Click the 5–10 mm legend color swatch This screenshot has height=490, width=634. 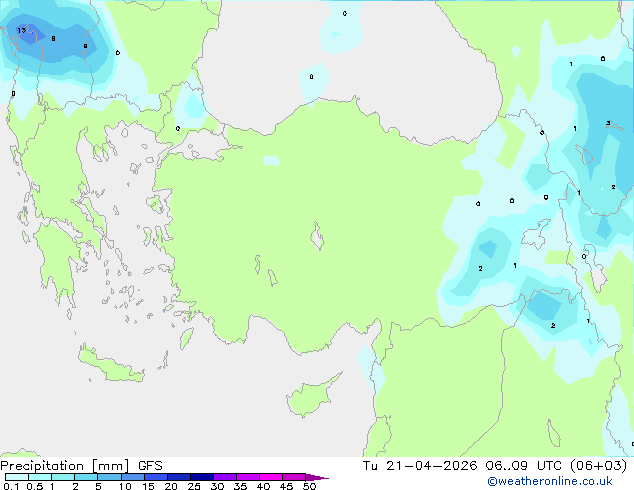109,477
